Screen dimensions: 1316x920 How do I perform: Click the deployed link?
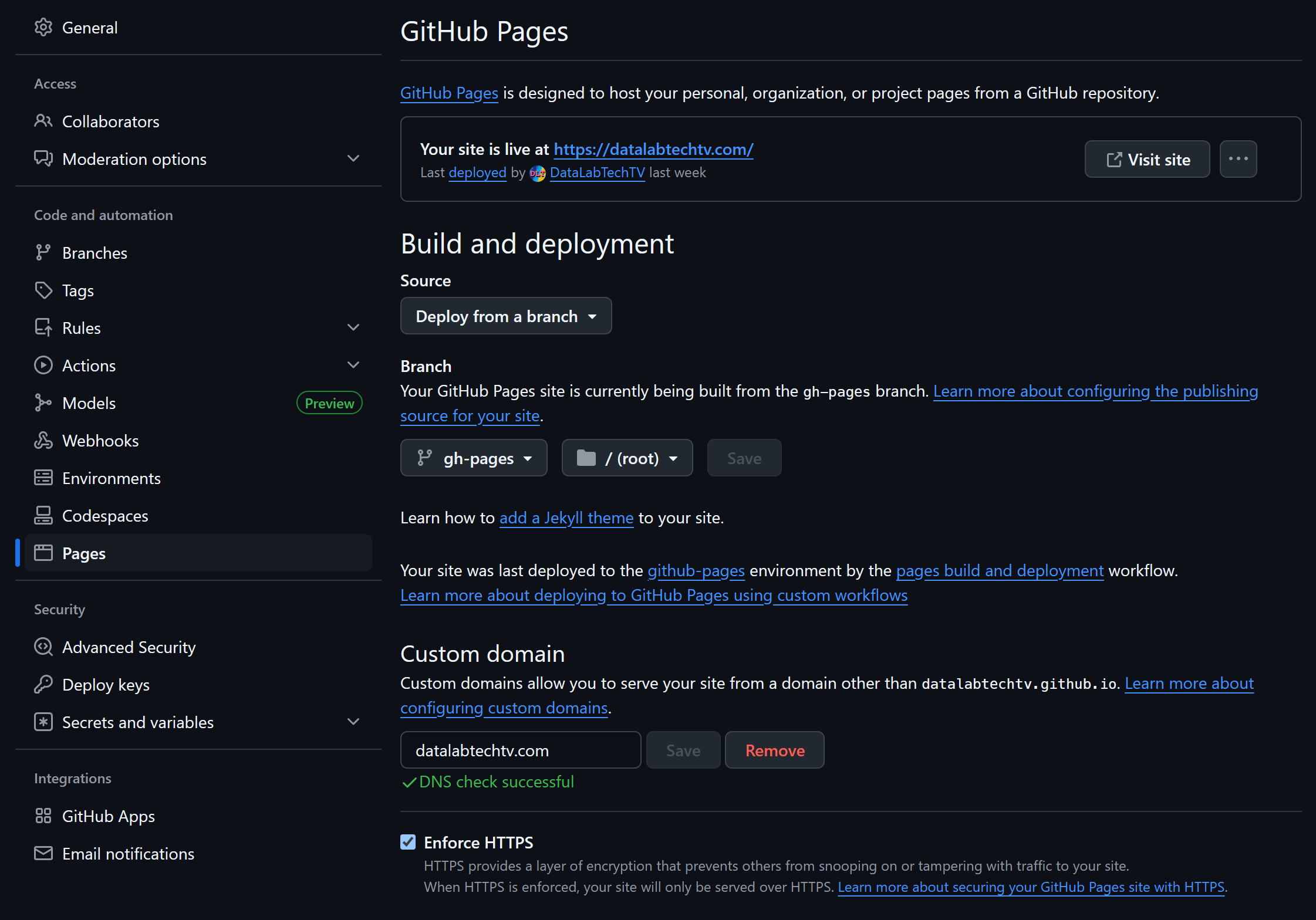[x=477, y=173]
